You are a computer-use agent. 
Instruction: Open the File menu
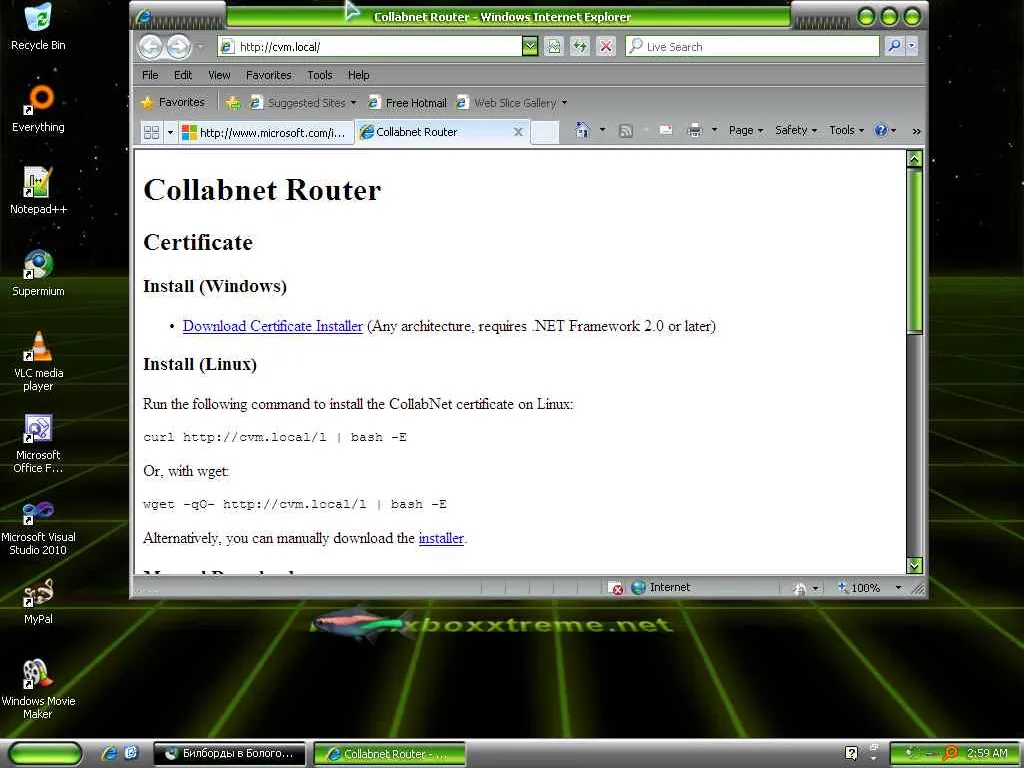tap(150, 75)
